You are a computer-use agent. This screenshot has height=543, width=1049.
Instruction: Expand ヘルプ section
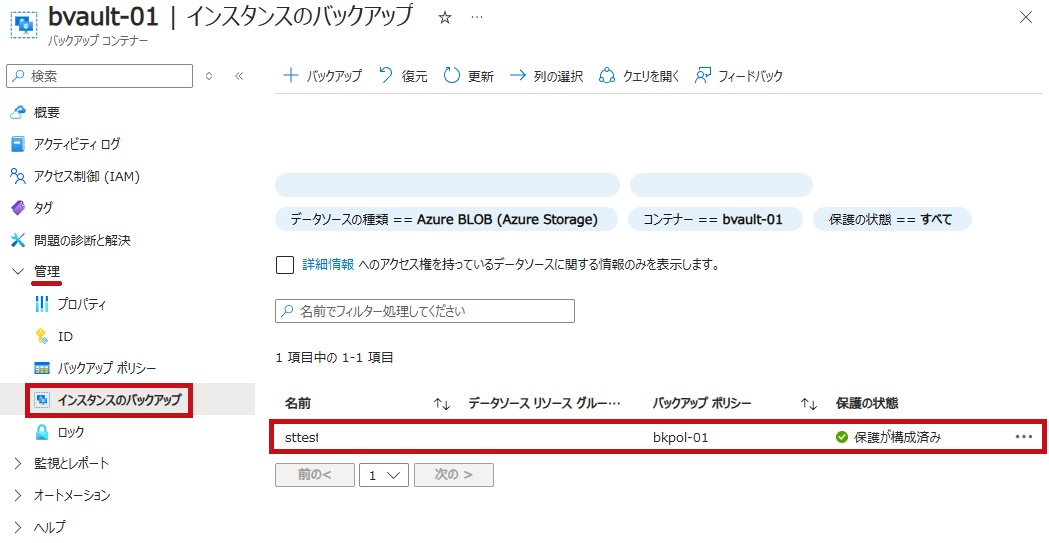click(50, 527)
